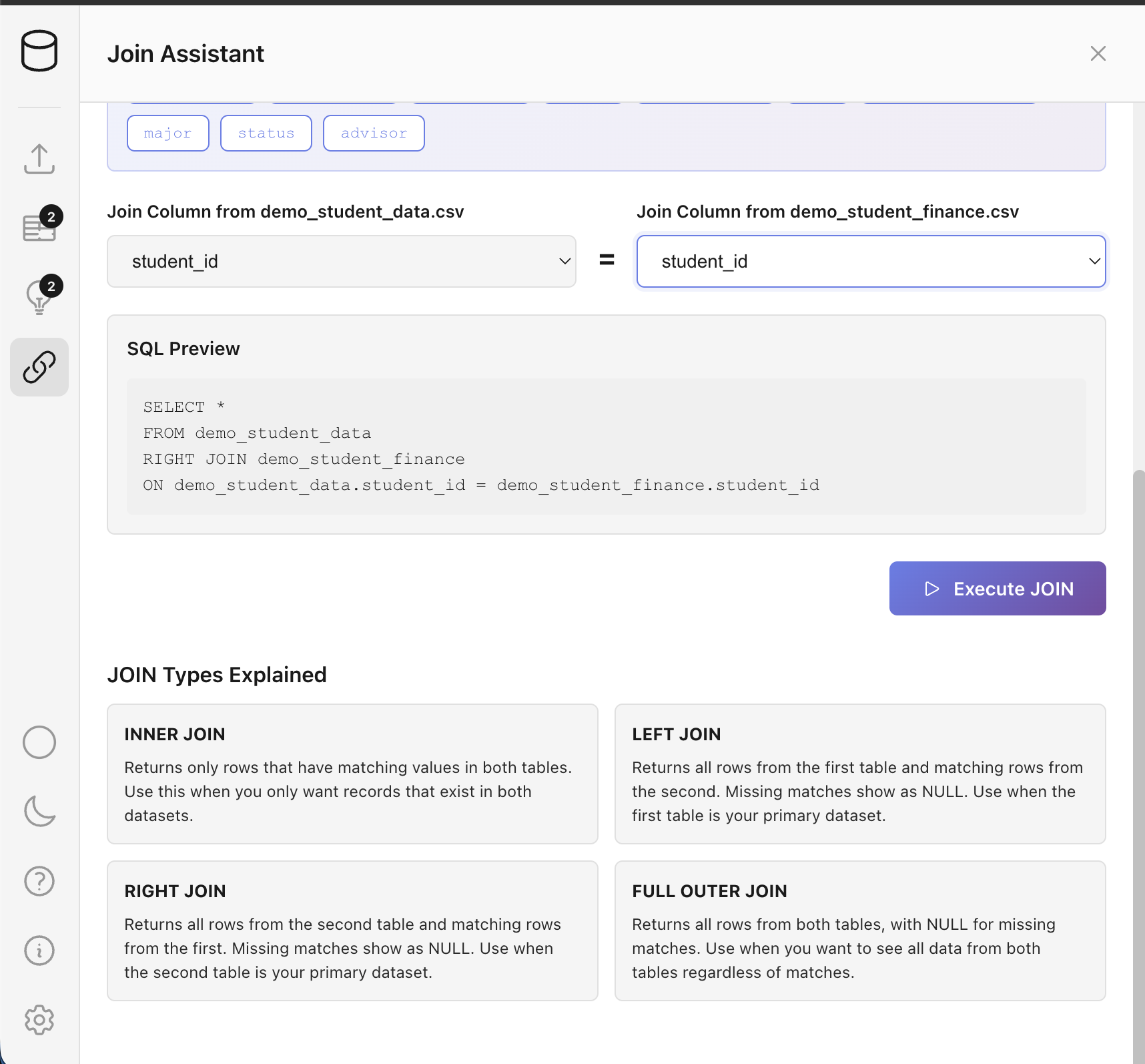Close the Join Assistant dialog
The width and height of the screenshot is (1145, 1064).
tap(1098, 53)
